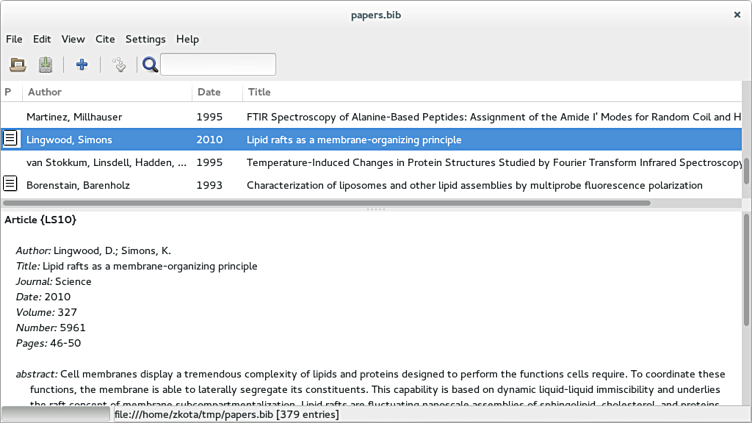
Task: Click the Save file toolbar icon
Action: [45, 65]
